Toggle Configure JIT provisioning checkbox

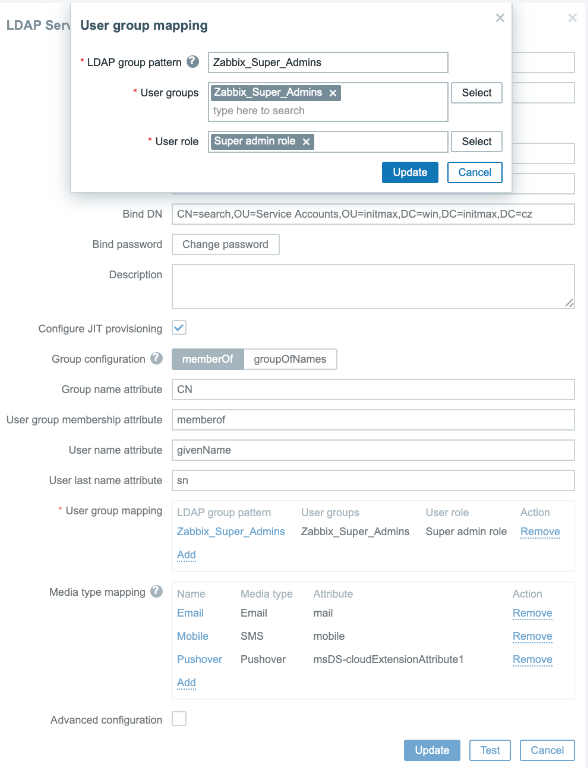click(179, 328)
